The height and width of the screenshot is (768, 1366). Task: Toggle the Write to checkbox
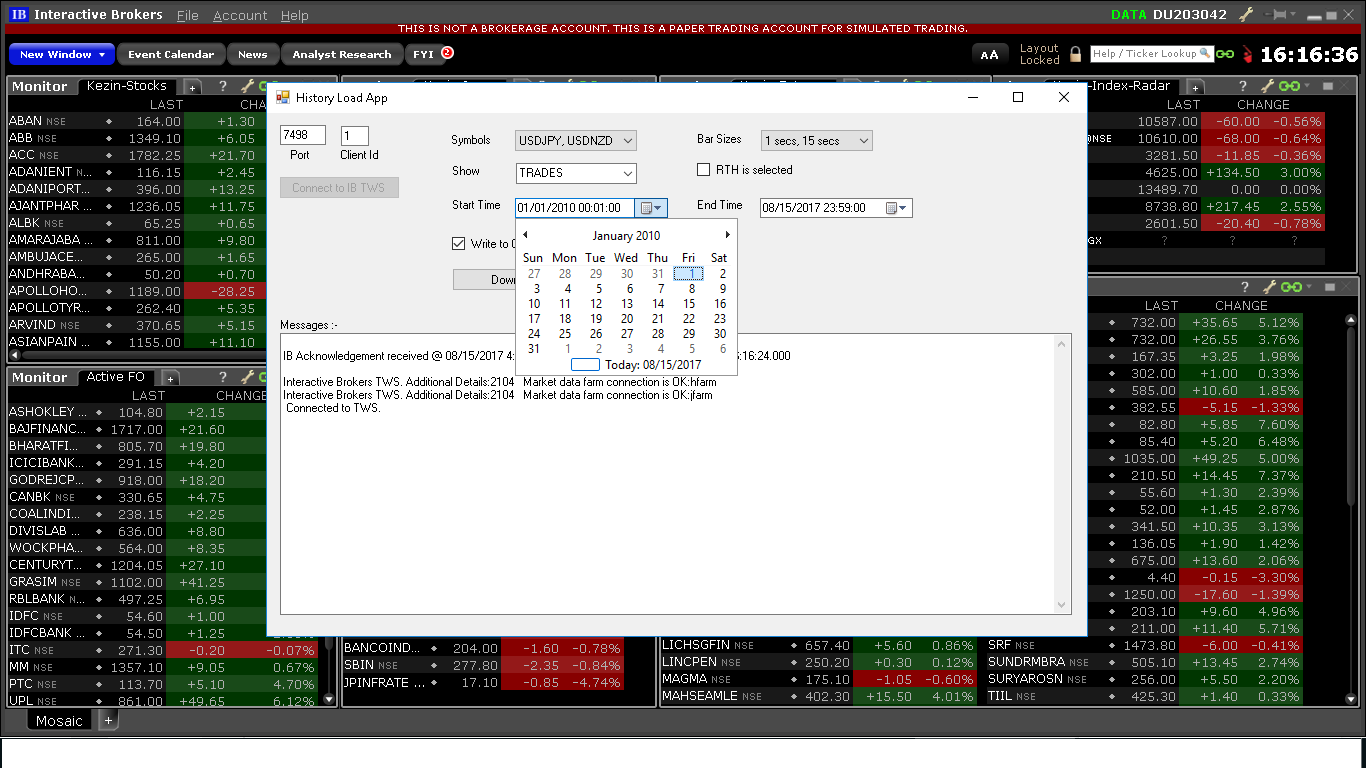pos(459,243)
